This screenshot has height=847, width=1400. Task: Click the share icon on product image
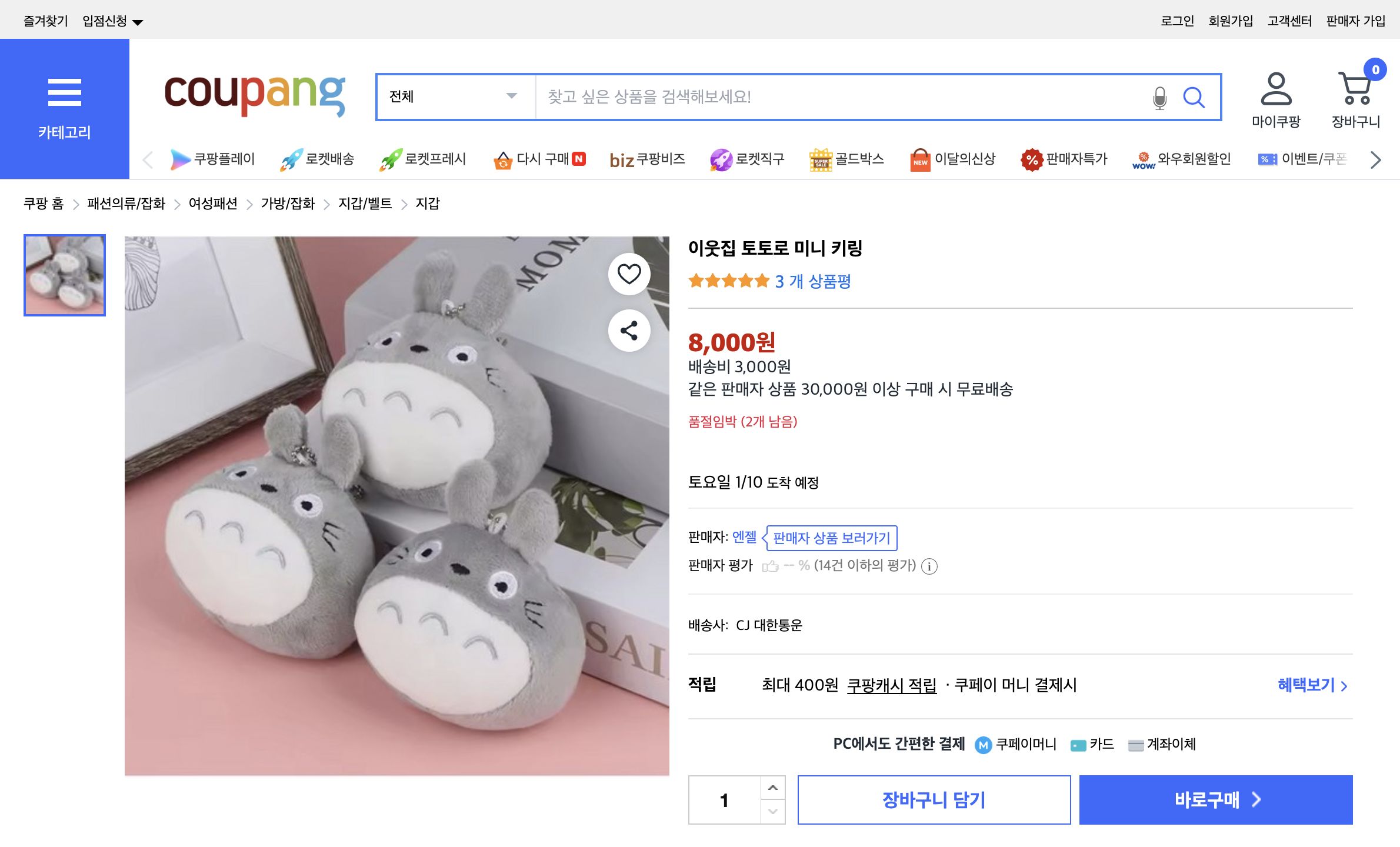(x=629, y=331)
